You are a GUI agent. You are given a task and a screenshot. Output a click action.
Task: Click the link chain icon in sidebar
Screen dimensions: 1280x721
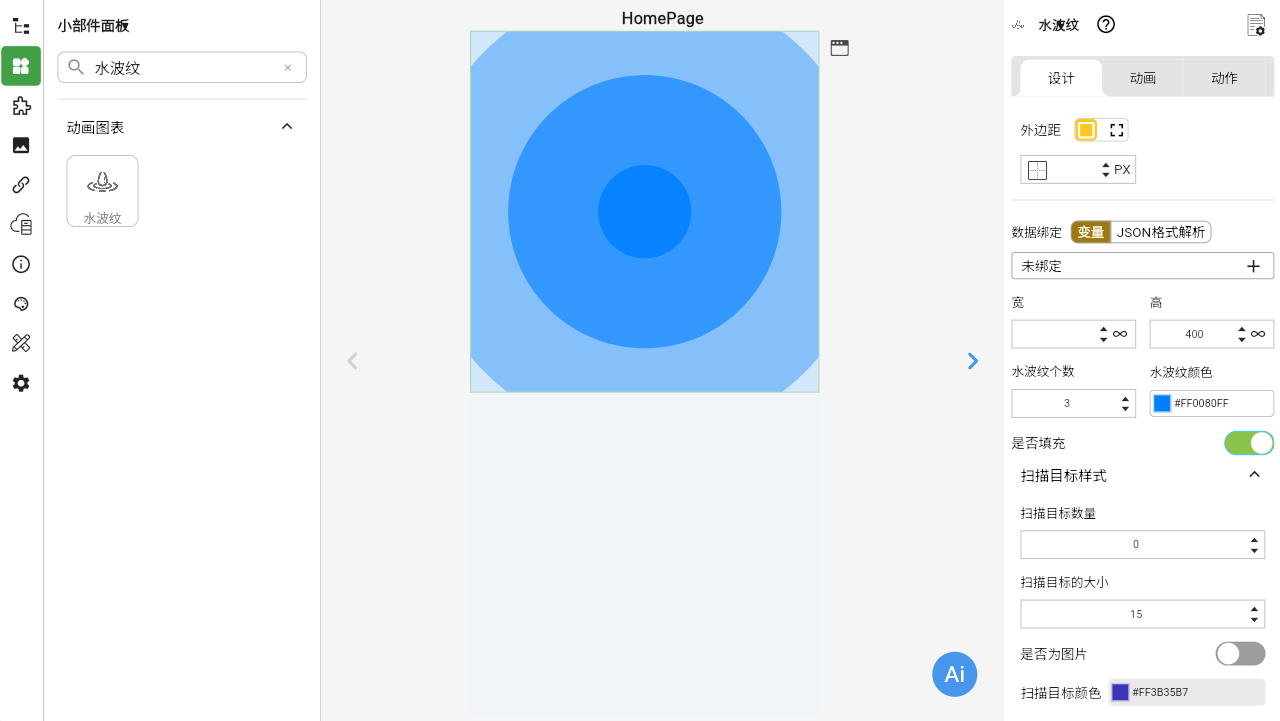pos(21,185)
